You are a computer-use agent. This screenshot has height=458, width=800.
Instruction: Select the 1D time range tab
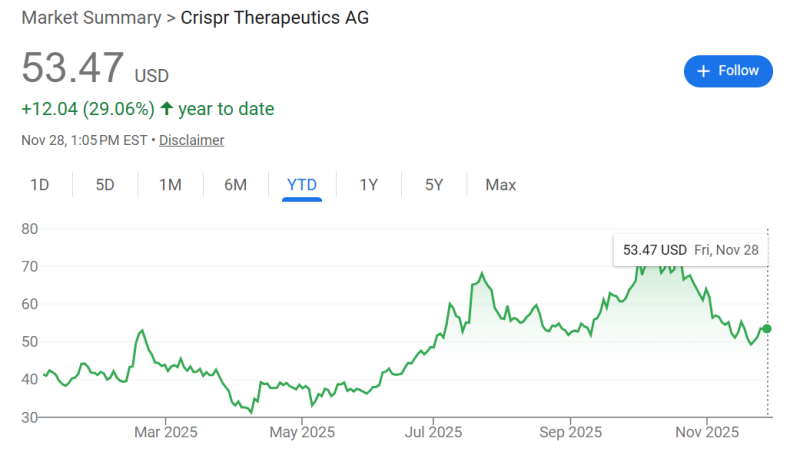[40, 184]
